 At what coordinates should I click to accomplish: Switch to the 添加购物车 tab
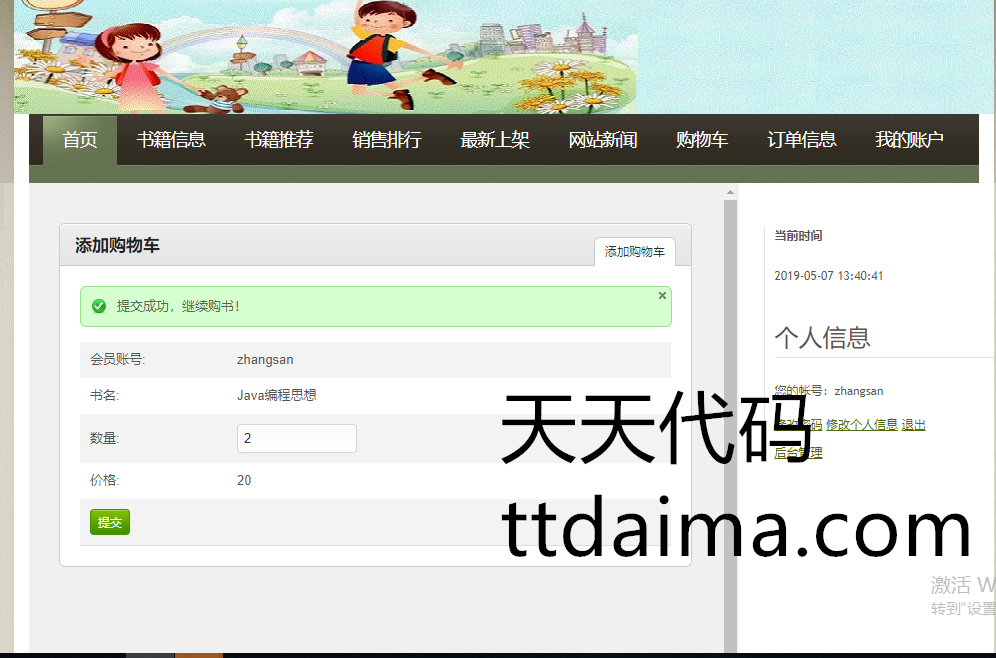click(635, 252)
